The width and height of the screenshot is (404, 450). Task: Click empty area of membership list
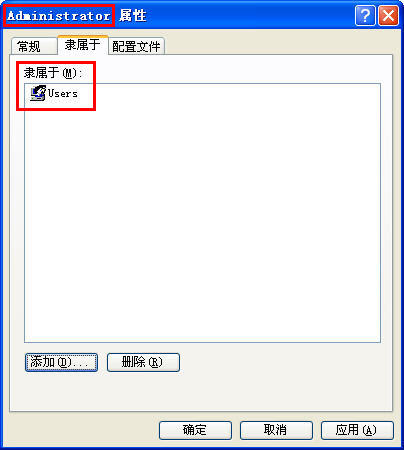[x=202, y=217]
